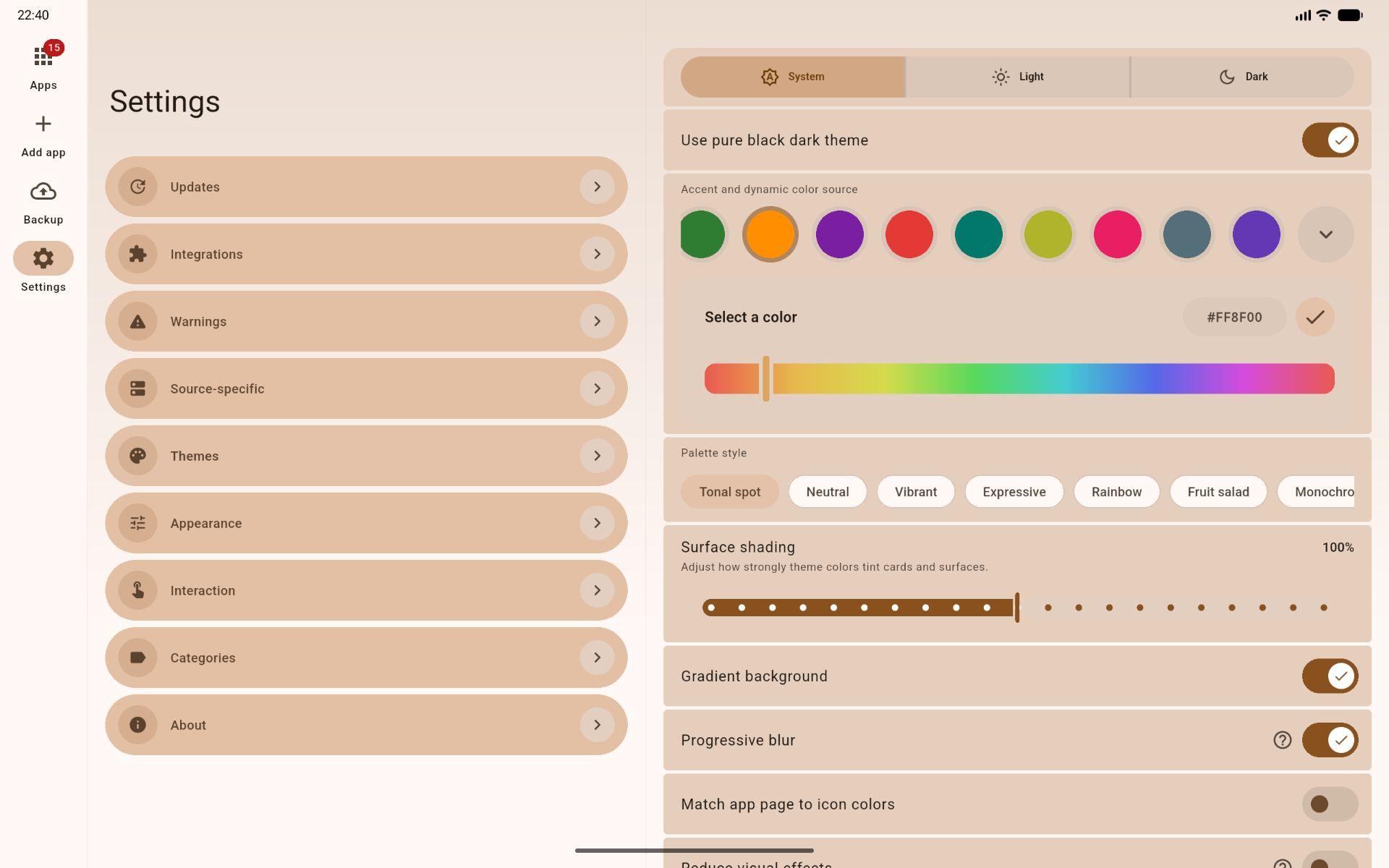Turn off Progressive blur switch

(1330, 740)
